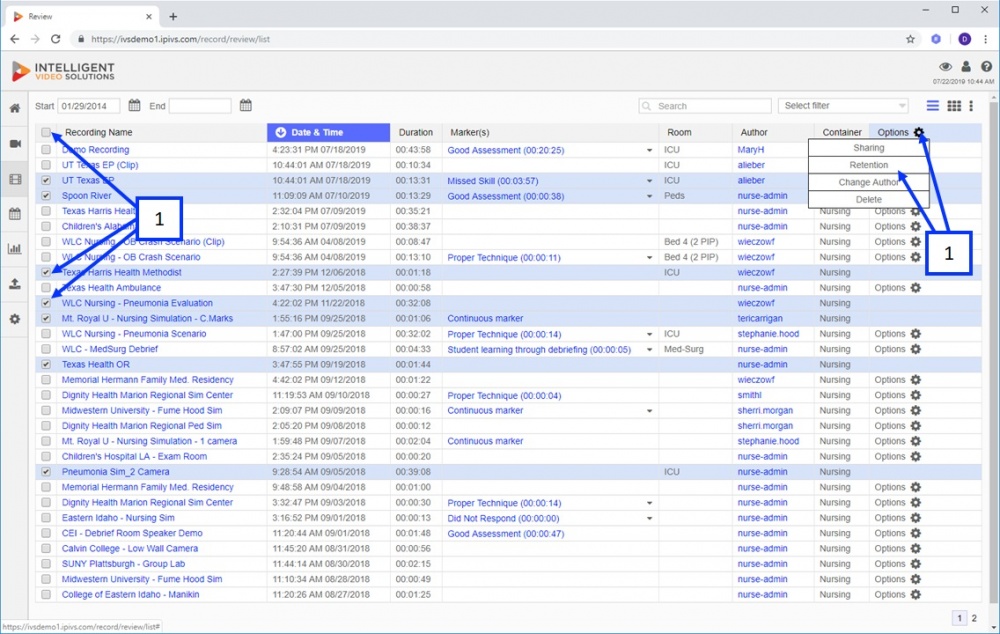Reload the page in browser
The height and width of the screenshot is (634, 1000).
(x=55, y=39)
